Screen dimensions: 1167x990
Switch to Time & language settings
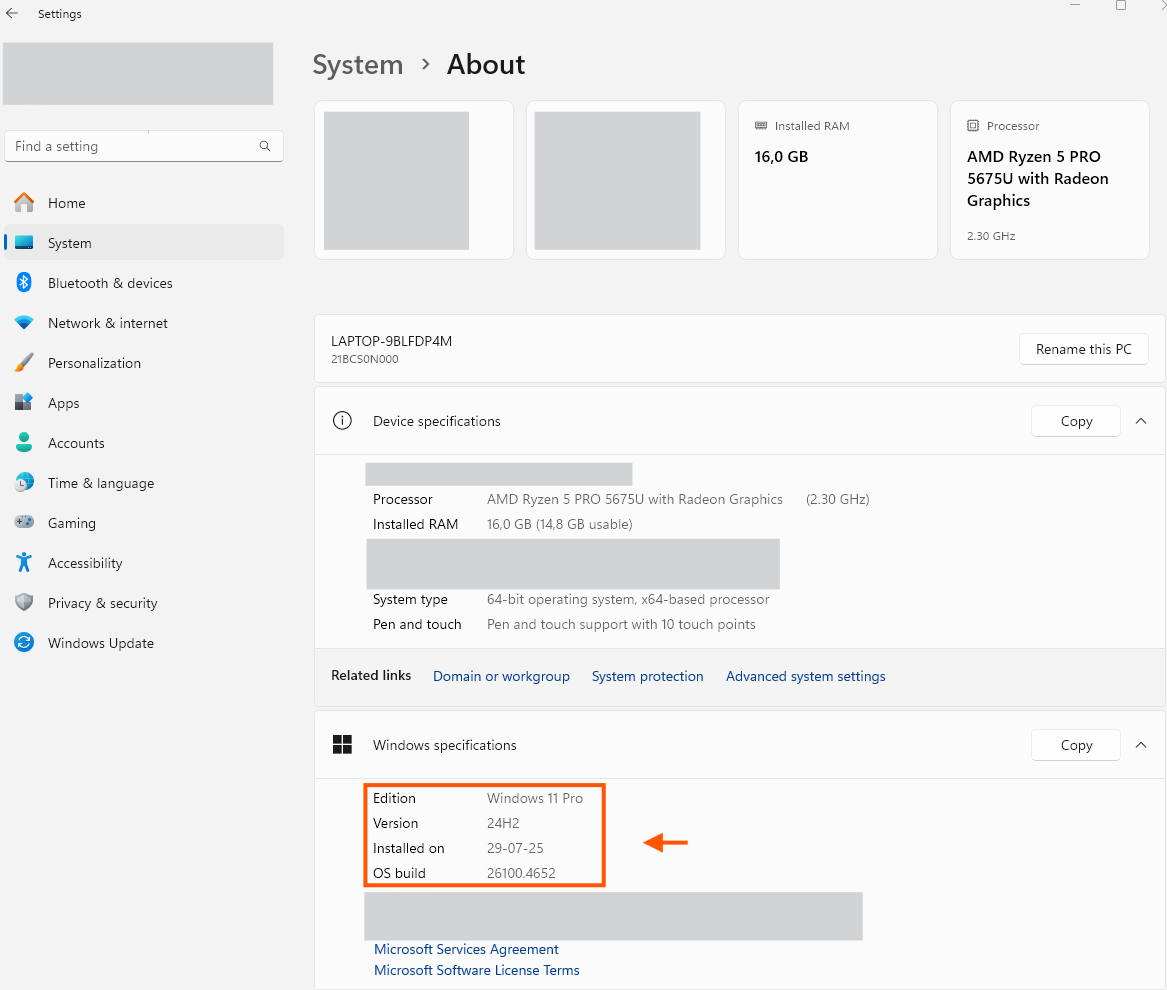[144, 483]
